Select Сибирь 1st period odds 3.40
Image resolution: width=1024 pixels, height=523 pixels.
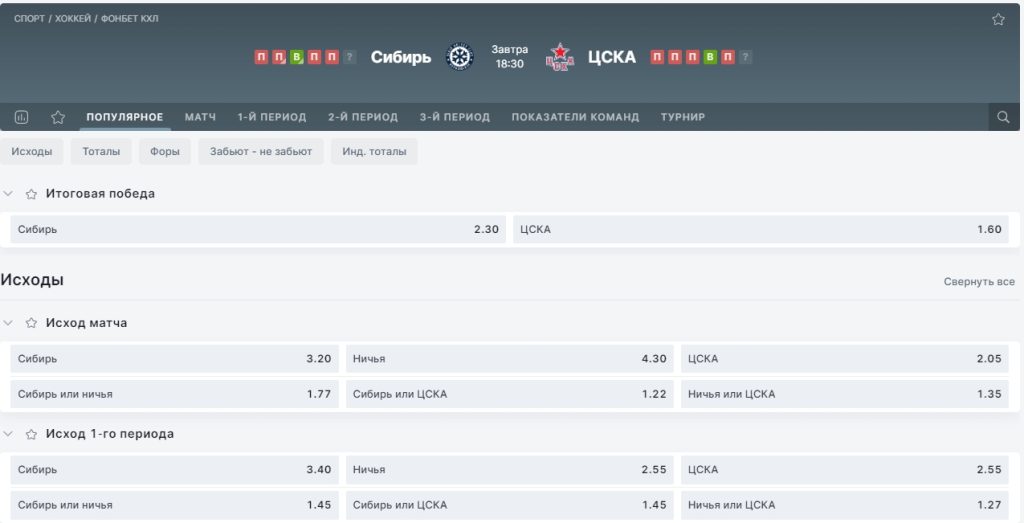(174, 469)
